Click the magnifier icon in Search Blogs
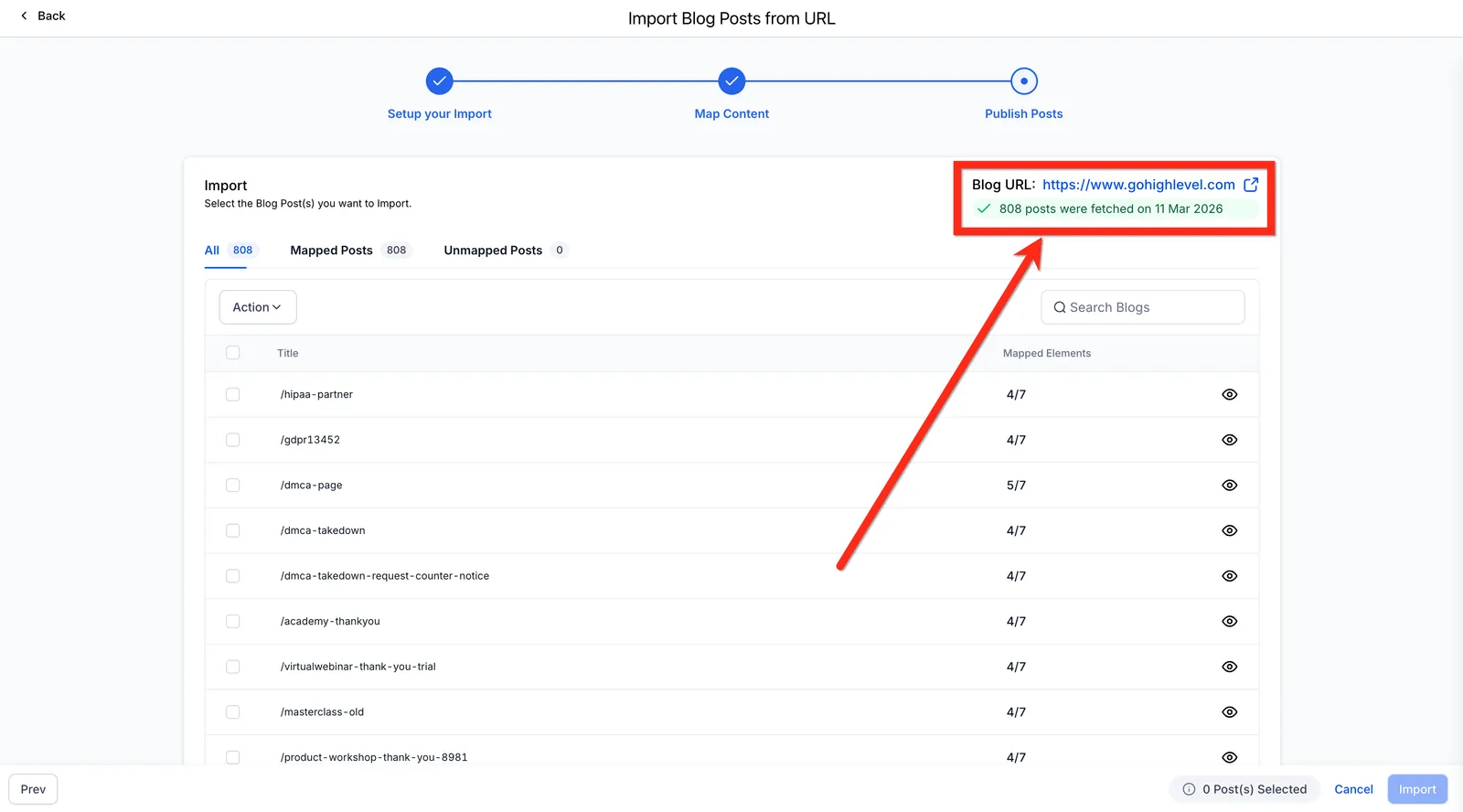 1060,307
